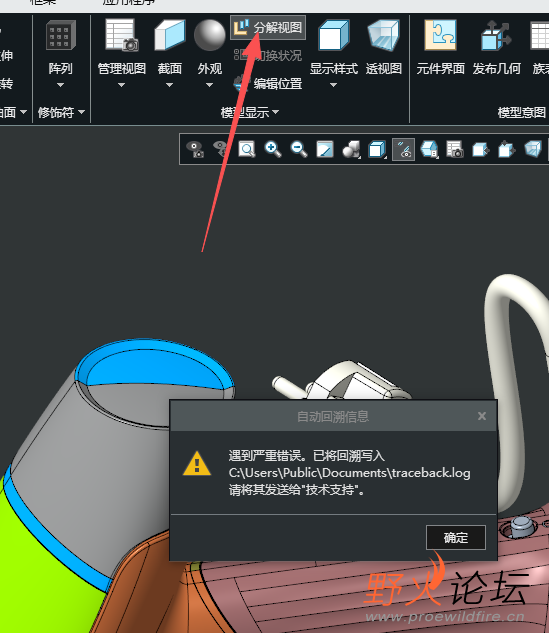
Task: Click the 自动回溯信息 dialog title
Action: (x=333, y=416)
